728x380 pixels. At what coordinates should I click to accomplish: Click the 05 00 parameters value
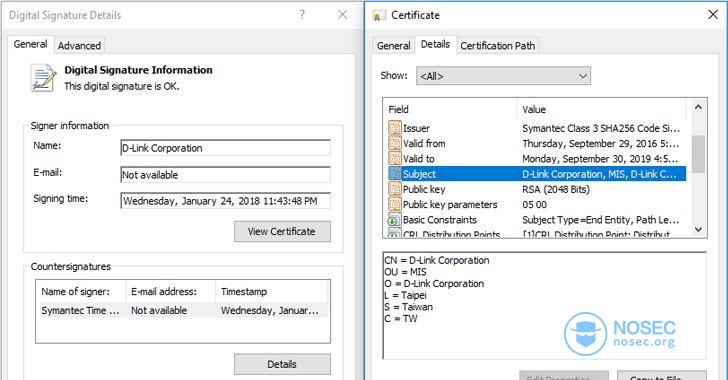point(534,205)
